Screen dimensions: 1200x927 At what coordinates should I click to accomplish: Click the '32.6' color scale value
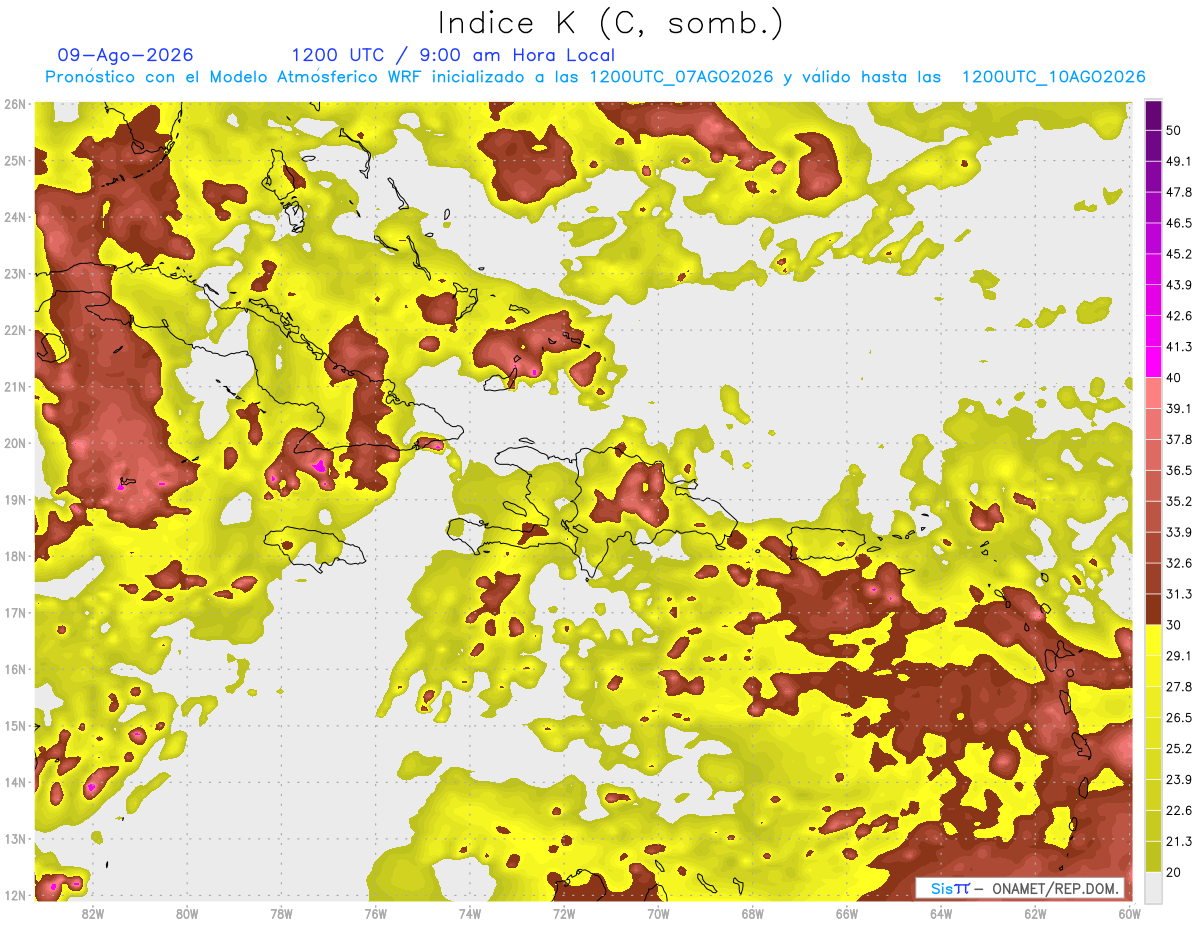click(1179, 563)
